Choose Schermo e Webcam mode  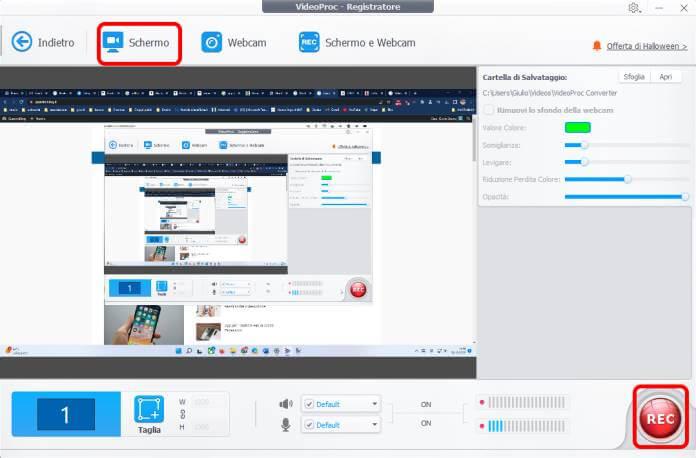357,43
